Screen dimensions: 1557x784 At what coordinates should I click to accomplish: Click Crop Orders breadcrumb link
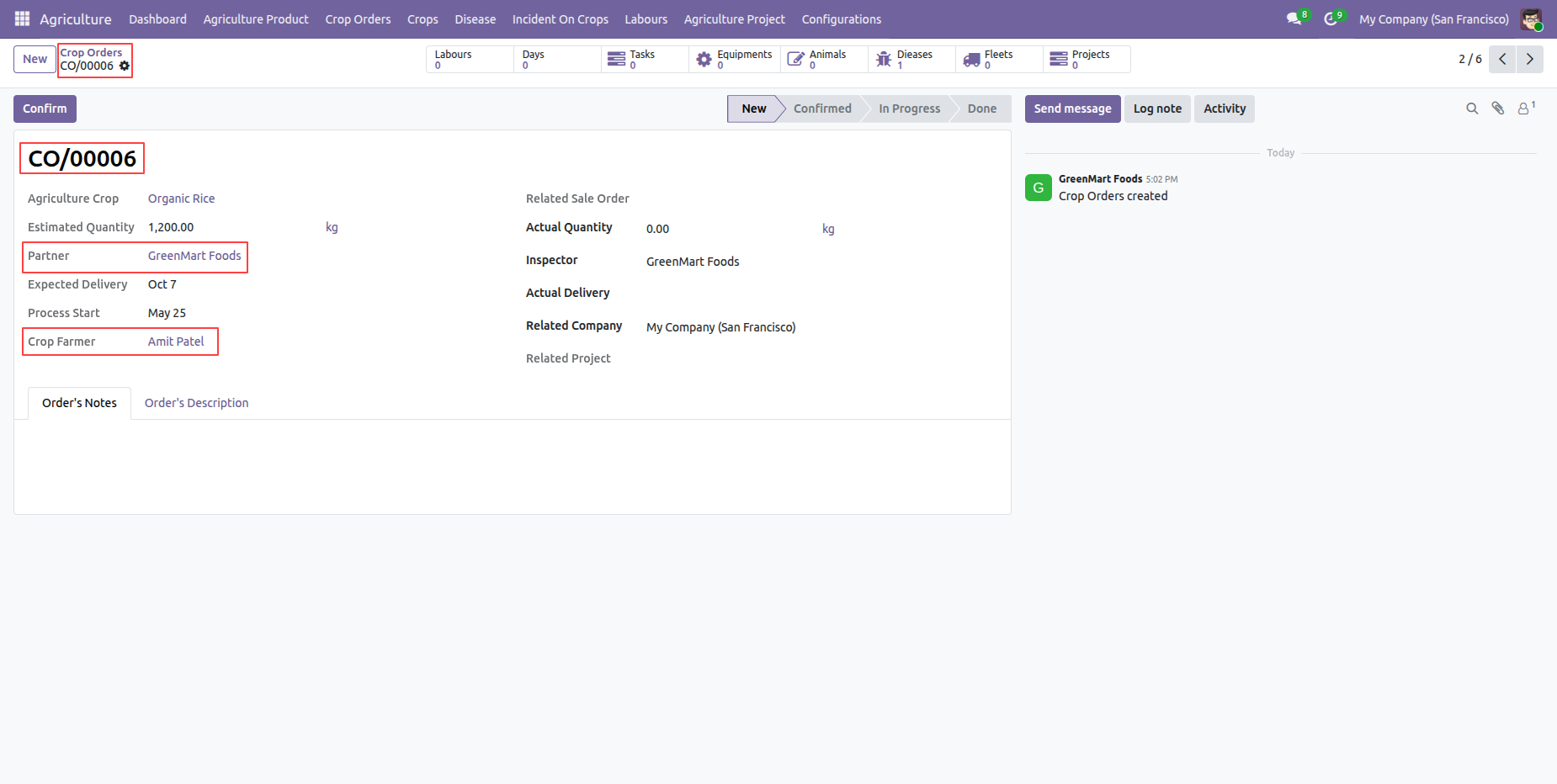91,52
